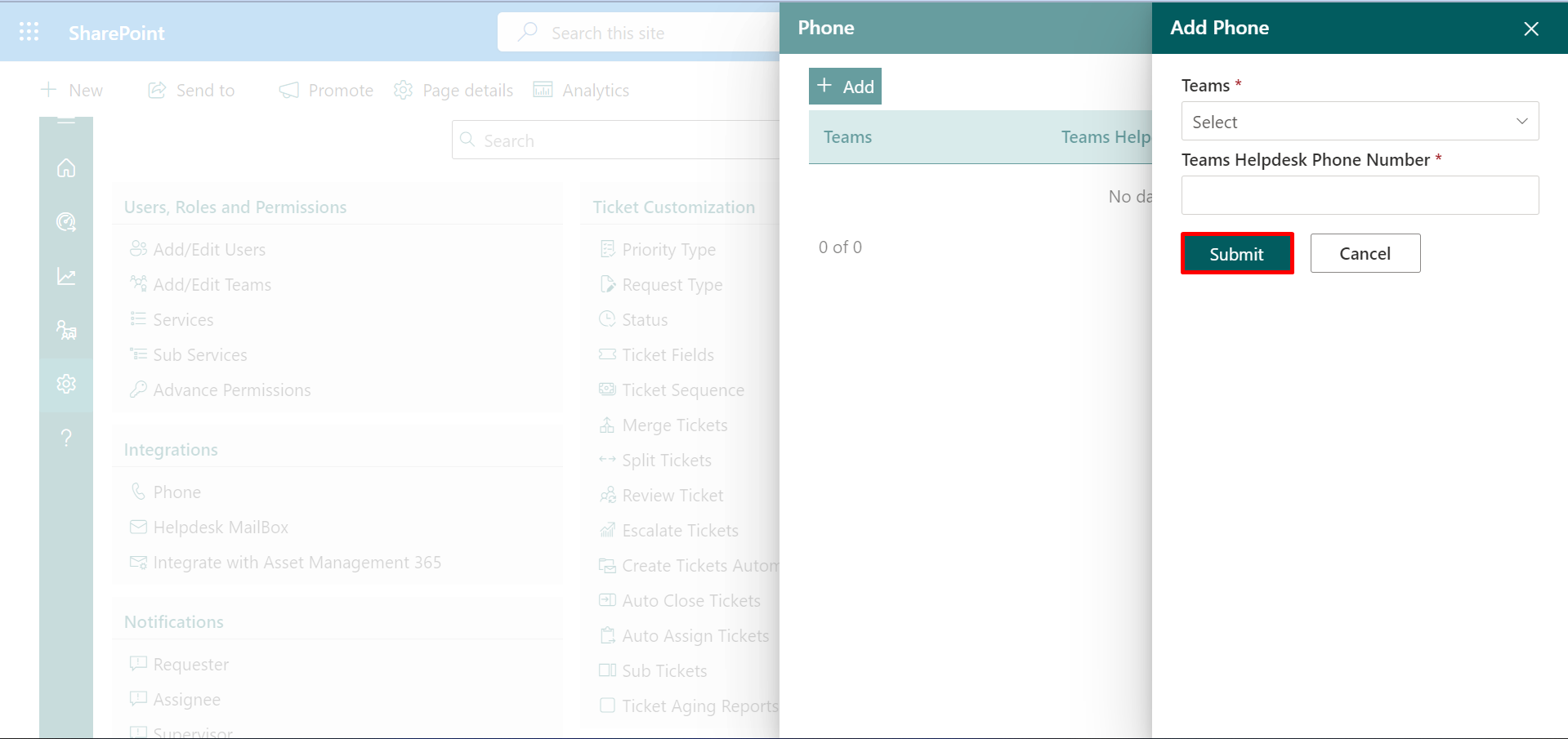This screenshot has width=1568, height=739.
Task: Click the hamburger menu at sidebar top
Action: [66, 122]
